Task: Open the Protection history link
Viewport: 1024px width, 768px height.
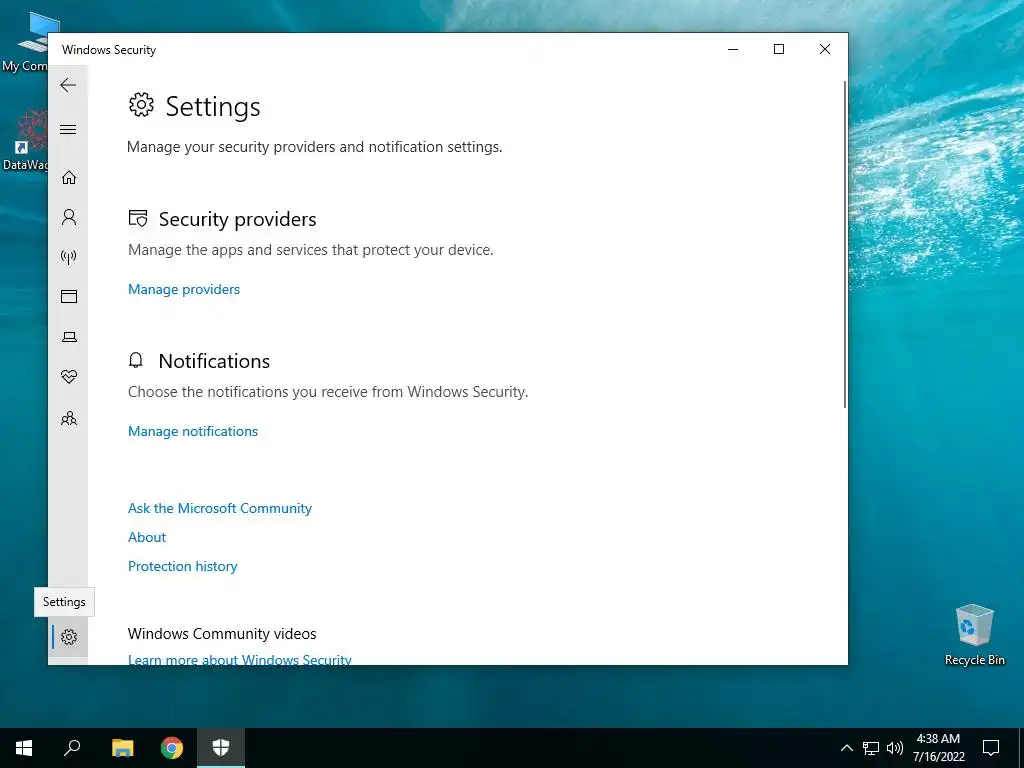Action: (x=182, y=566)
